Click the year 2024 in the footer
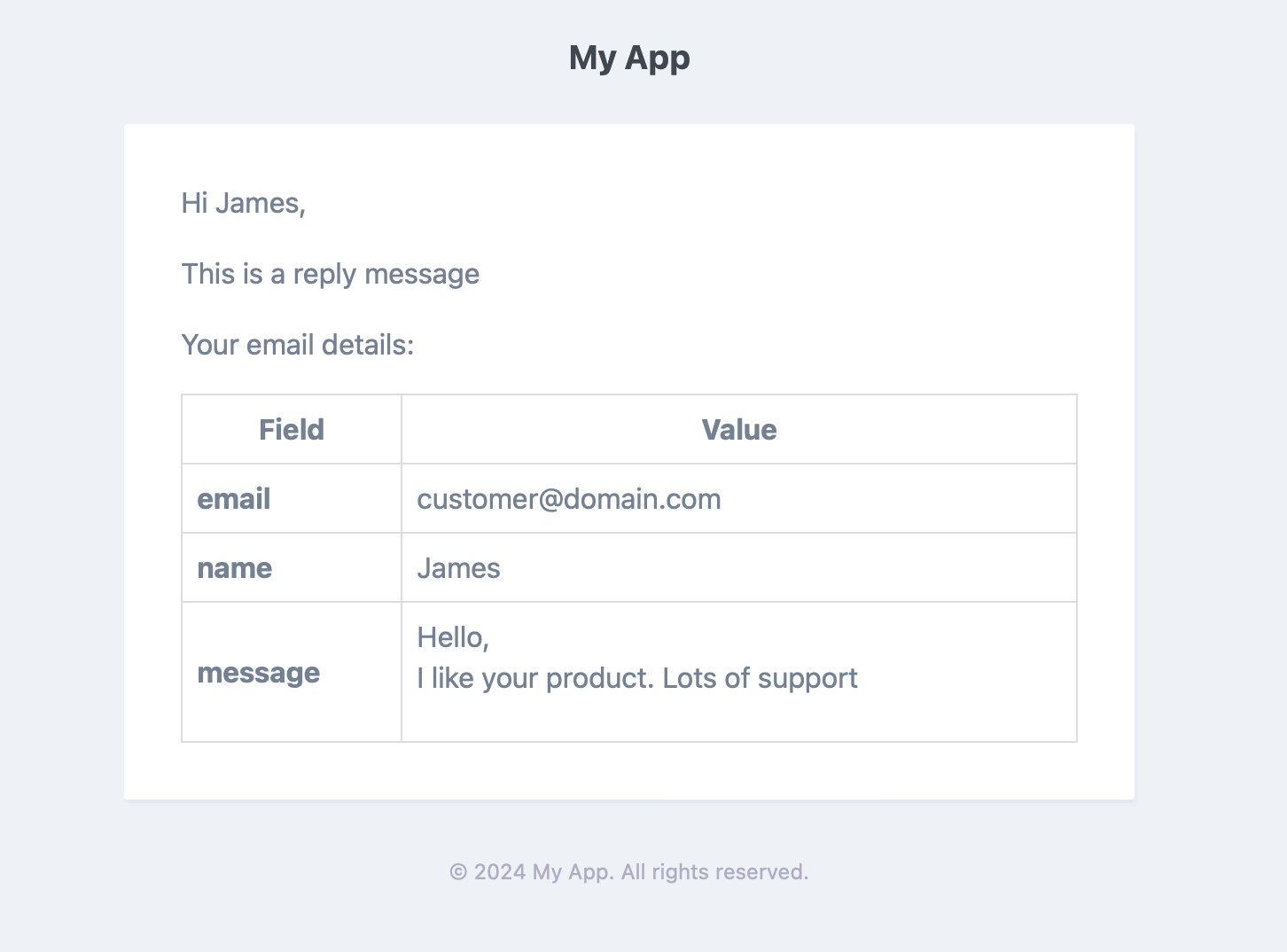 tap(500, 872)
